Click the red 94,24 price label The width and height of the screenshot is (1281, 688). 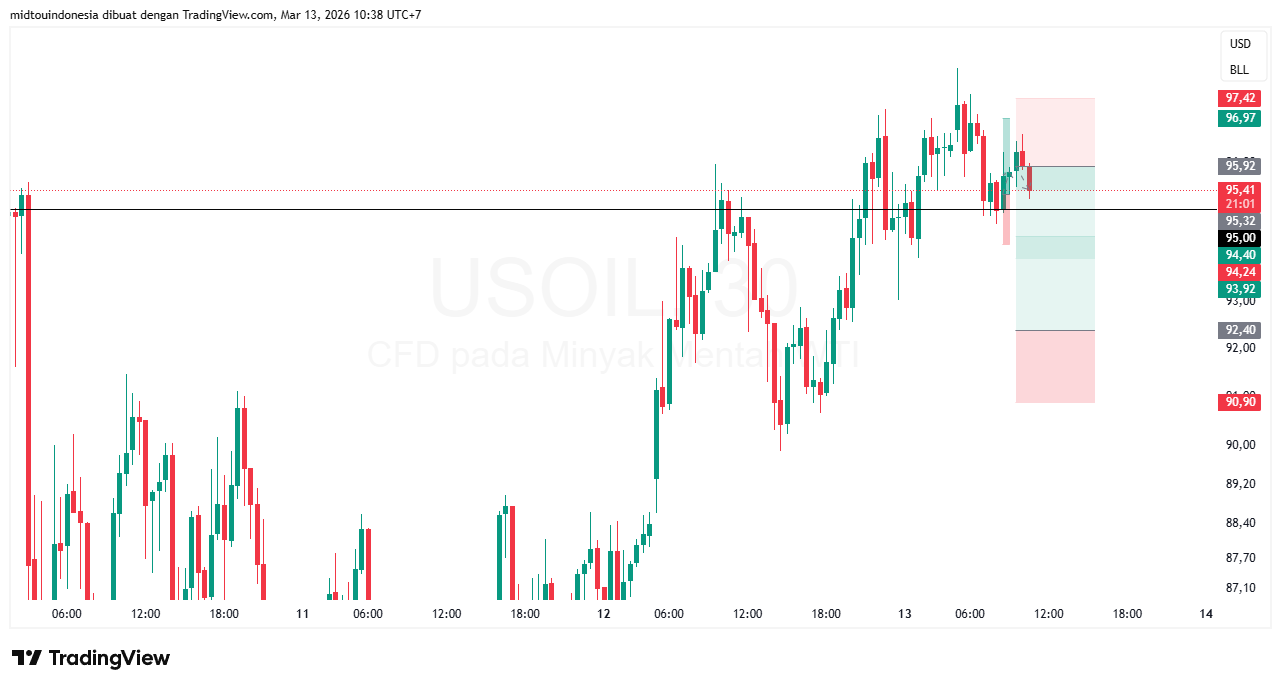[x=1240, y=272]
